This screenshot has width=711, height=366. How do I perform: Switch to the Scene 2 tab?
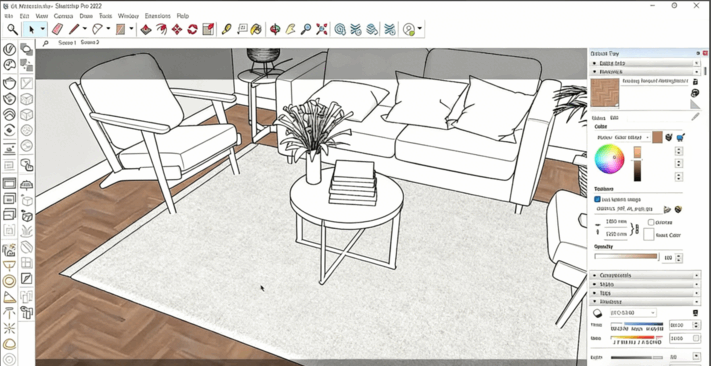tap(90, 43)
